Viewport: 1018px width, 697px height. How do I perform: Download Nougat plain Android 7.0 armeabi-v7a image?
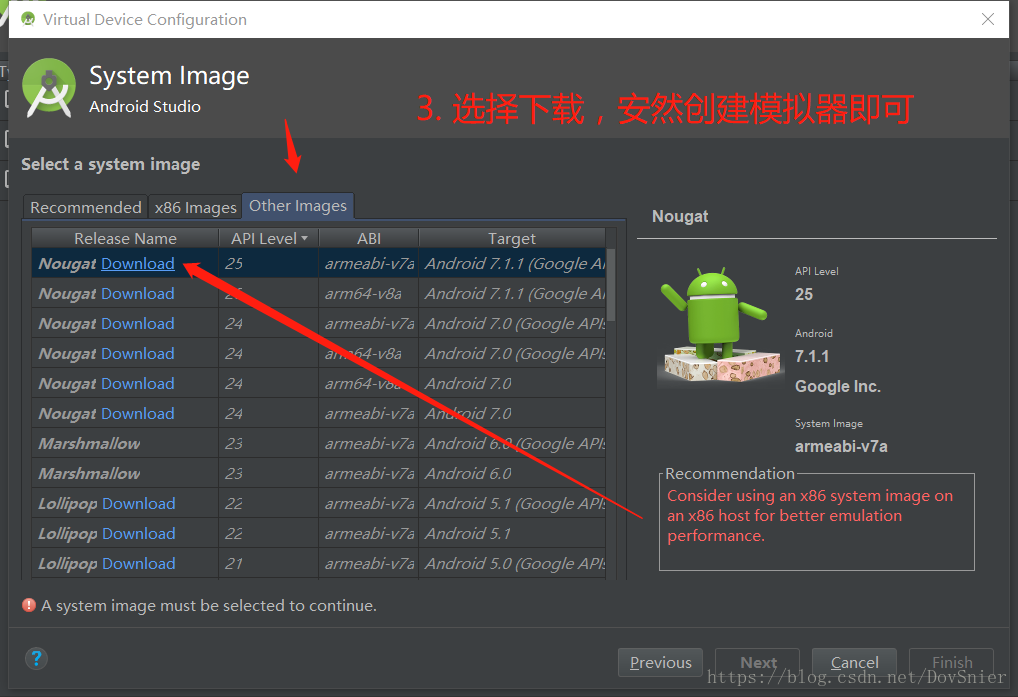click(138, 413)
